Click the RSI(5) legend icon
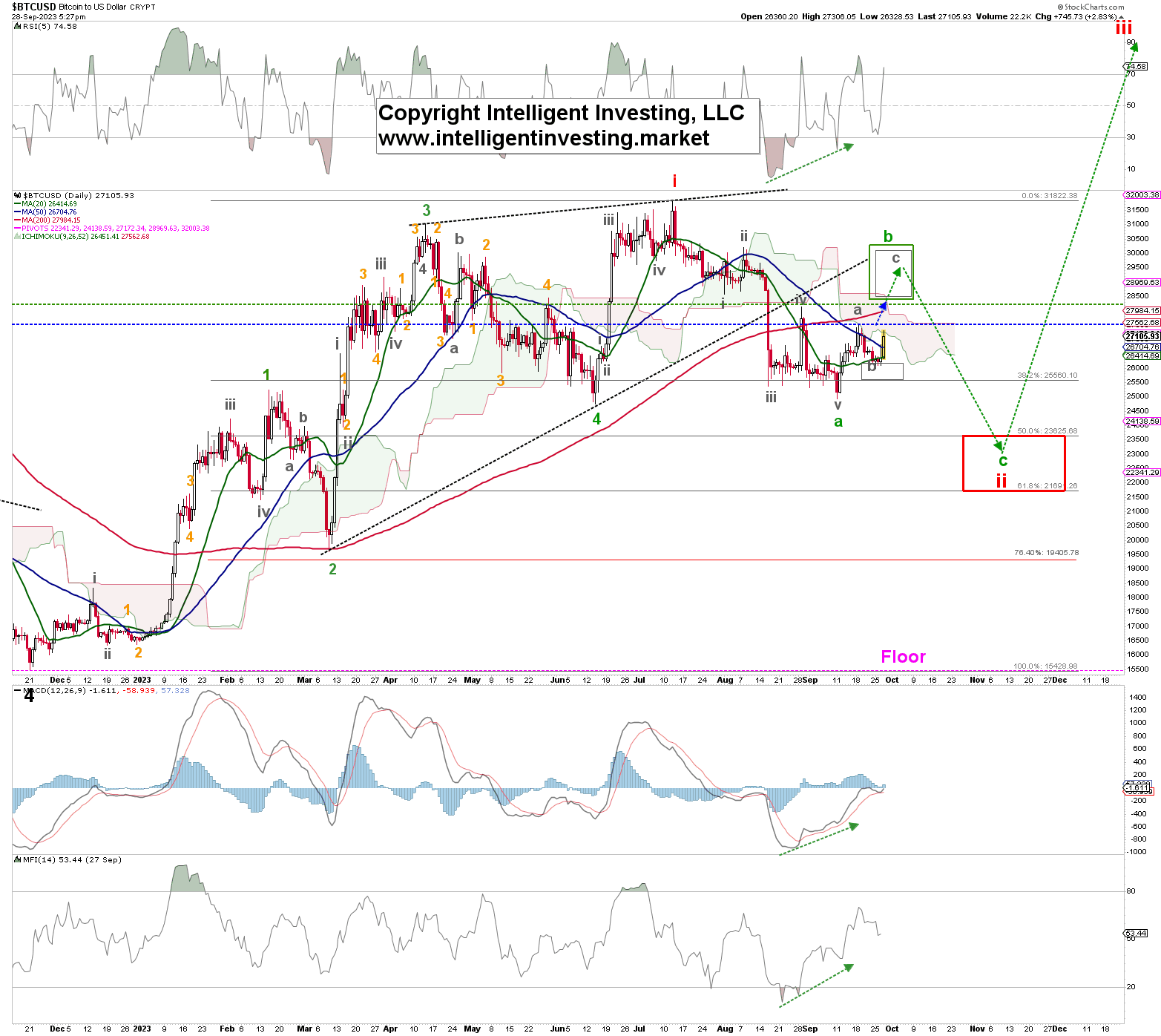 click(x=18, y=26)
